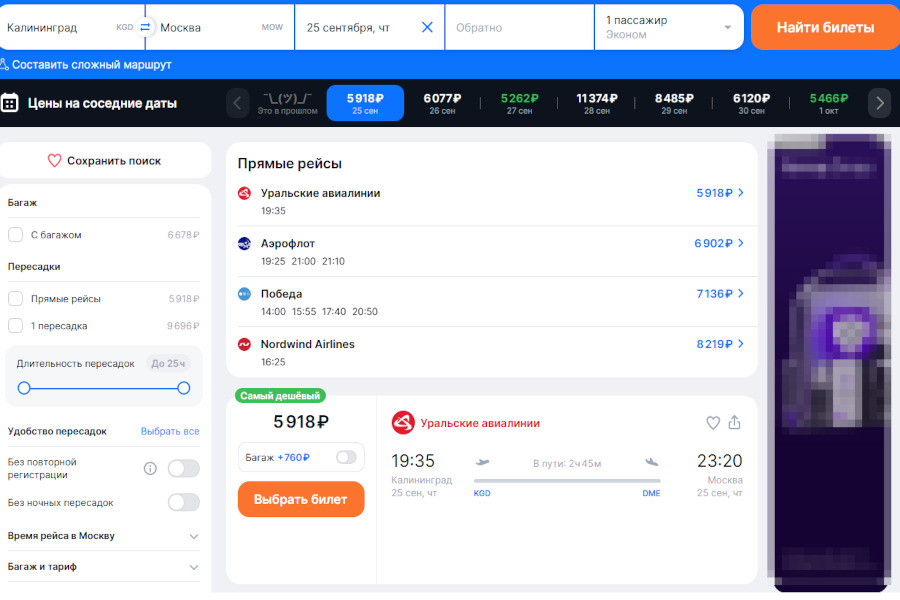Click the right handle of layover duration slider
This screenshot has height=600, width=900.
[184, 388]
